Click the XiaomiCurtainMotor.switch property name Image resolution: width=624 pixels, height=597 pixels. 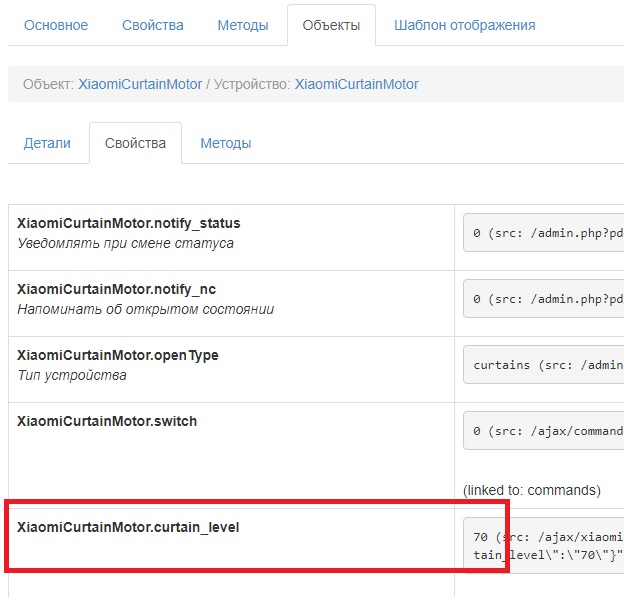point(107,421)
